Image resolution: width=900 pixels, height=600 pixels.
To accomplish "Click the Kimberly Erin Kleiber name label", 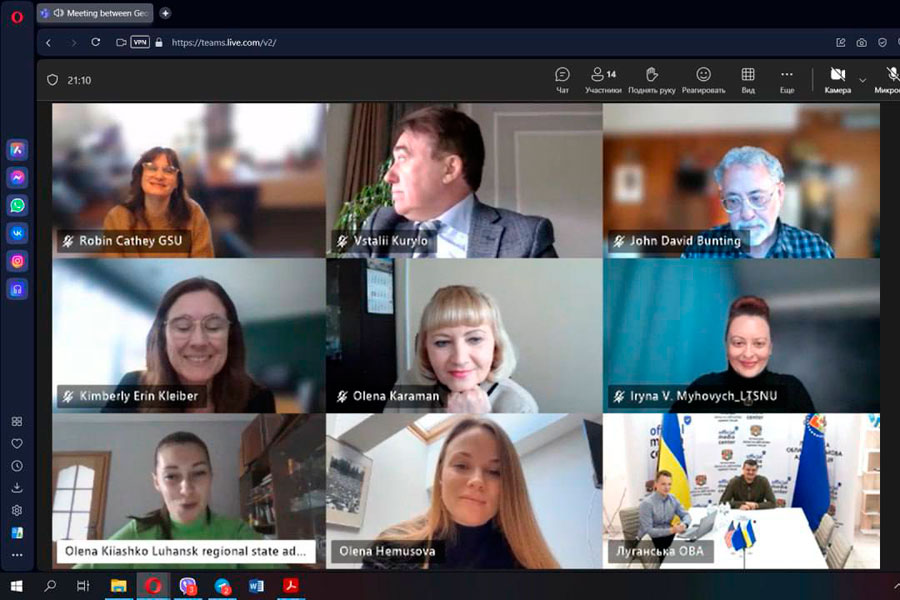I will [132, 396].
